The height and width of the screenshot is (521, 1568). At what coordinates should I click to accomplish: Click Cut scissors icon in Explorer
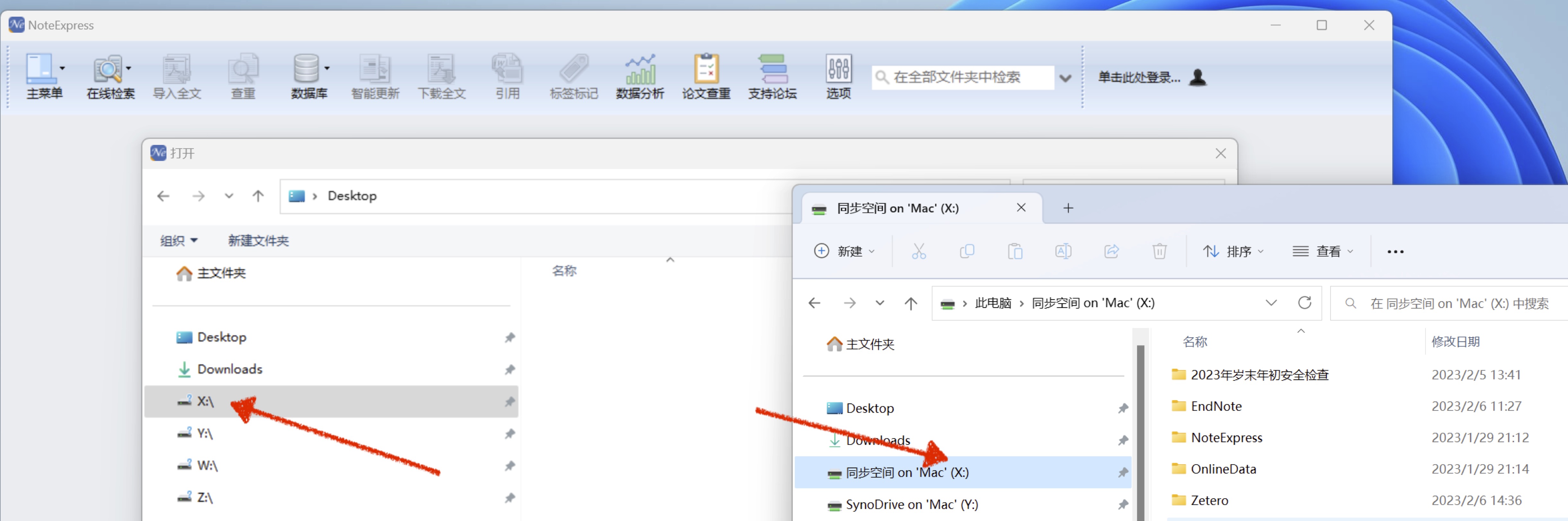(x=919, y=251)
